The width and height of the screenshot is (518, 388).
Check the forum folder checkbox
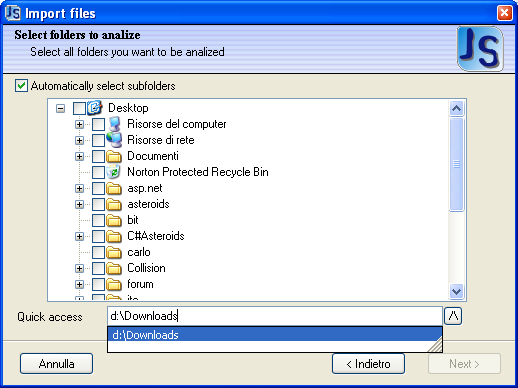(x=98, y=284)
